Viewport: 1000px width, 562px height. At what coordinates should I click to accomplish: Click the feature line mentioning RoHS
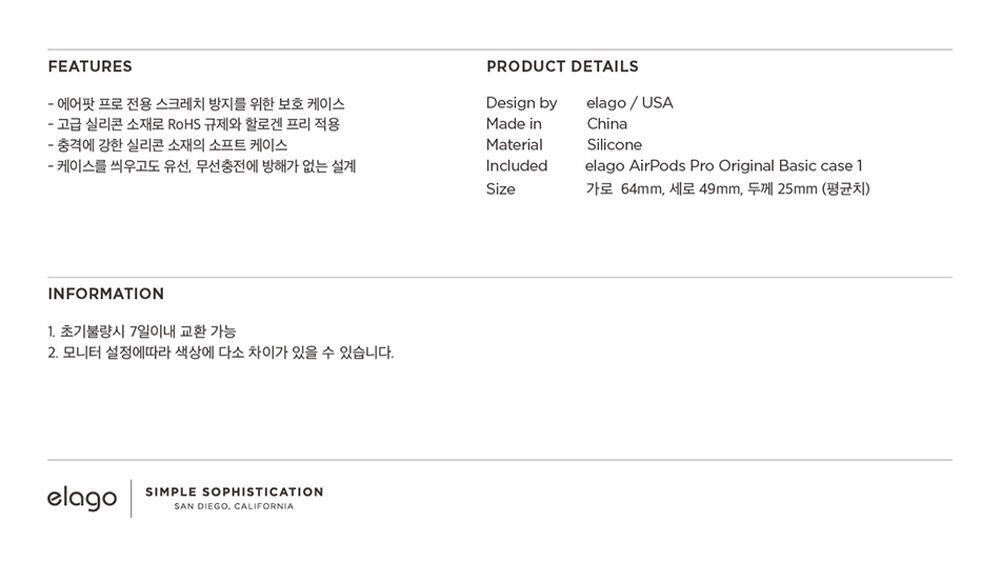pyautogui.click(x=194, y=124)
